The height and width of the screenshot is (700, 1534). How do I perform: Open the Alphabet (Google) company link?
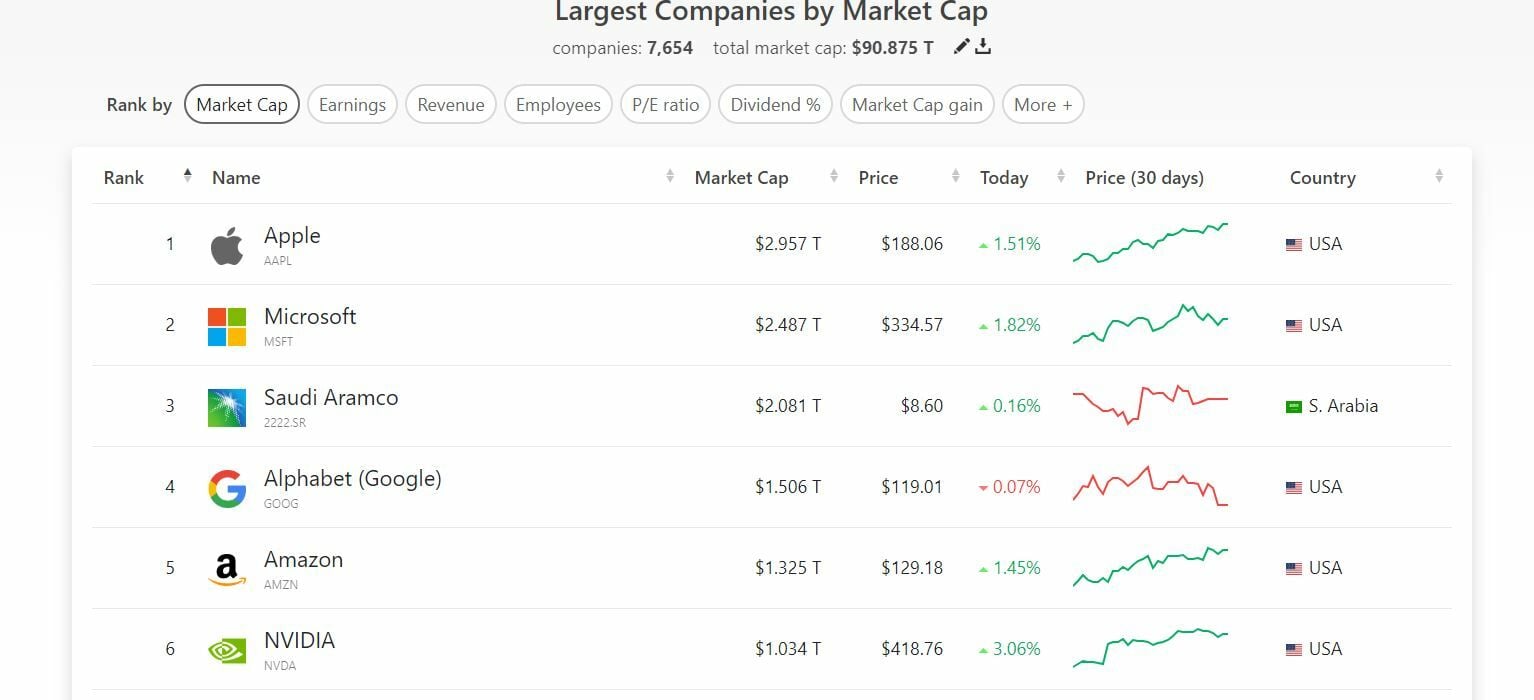[x=352, y=479]
